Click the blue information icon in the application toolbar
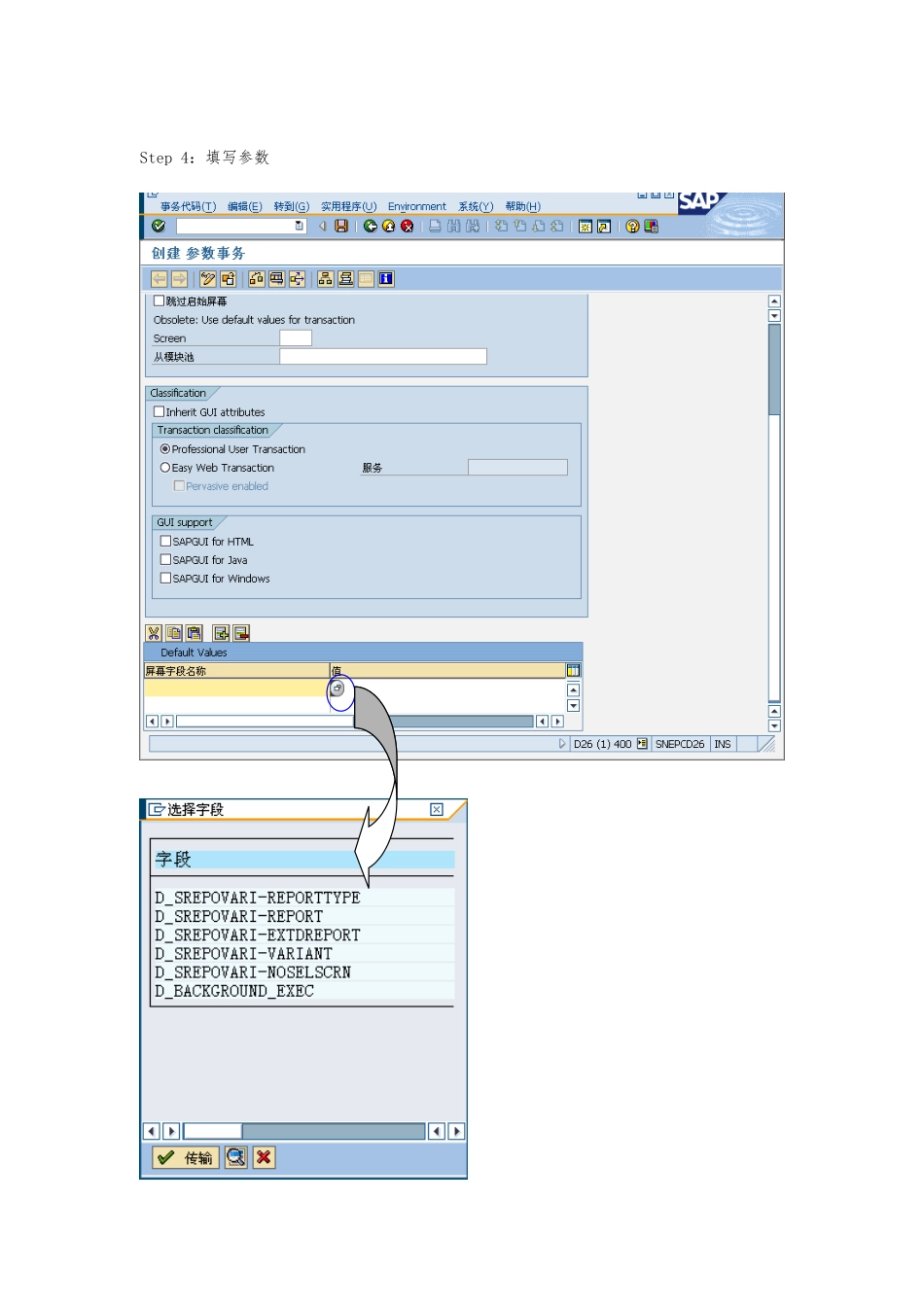 click(x=386, y=279)
